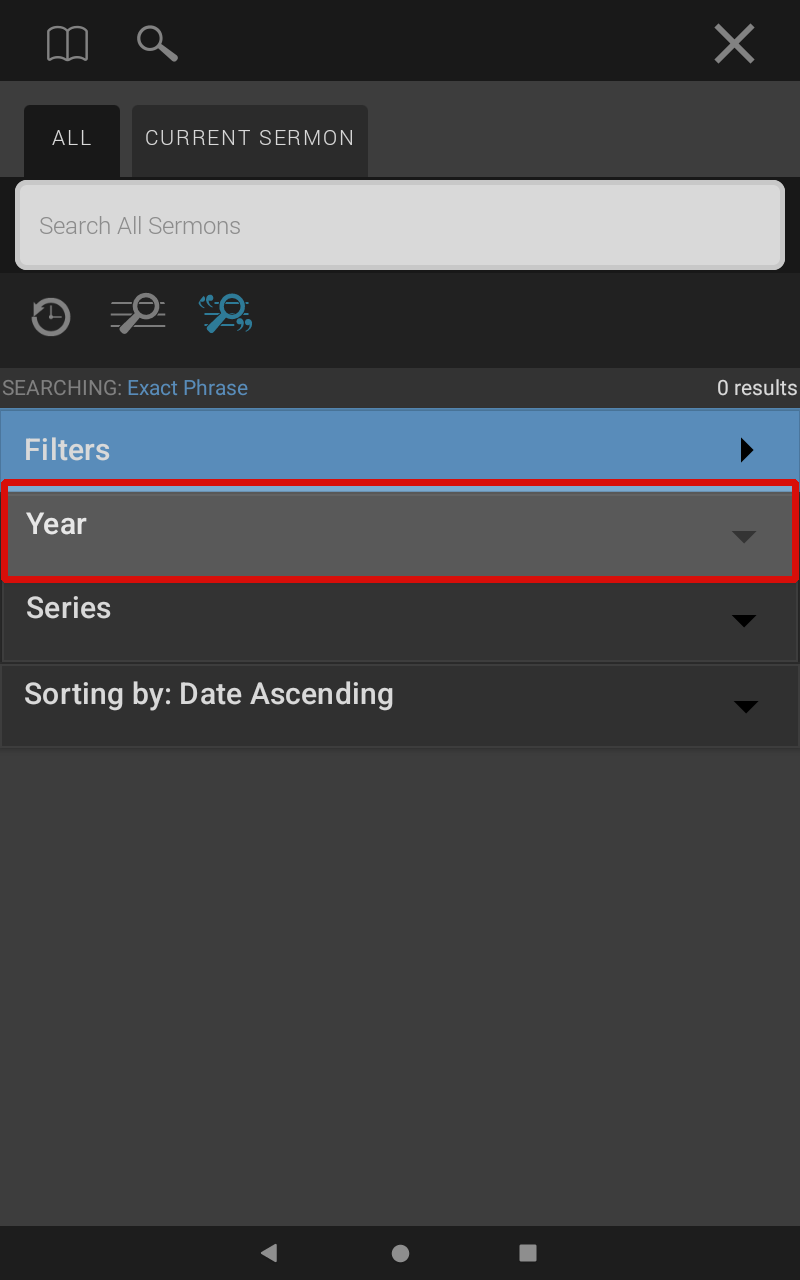Tap the magnifying glass search icon
The image size is (800, 1280).
tap(157, 44)
